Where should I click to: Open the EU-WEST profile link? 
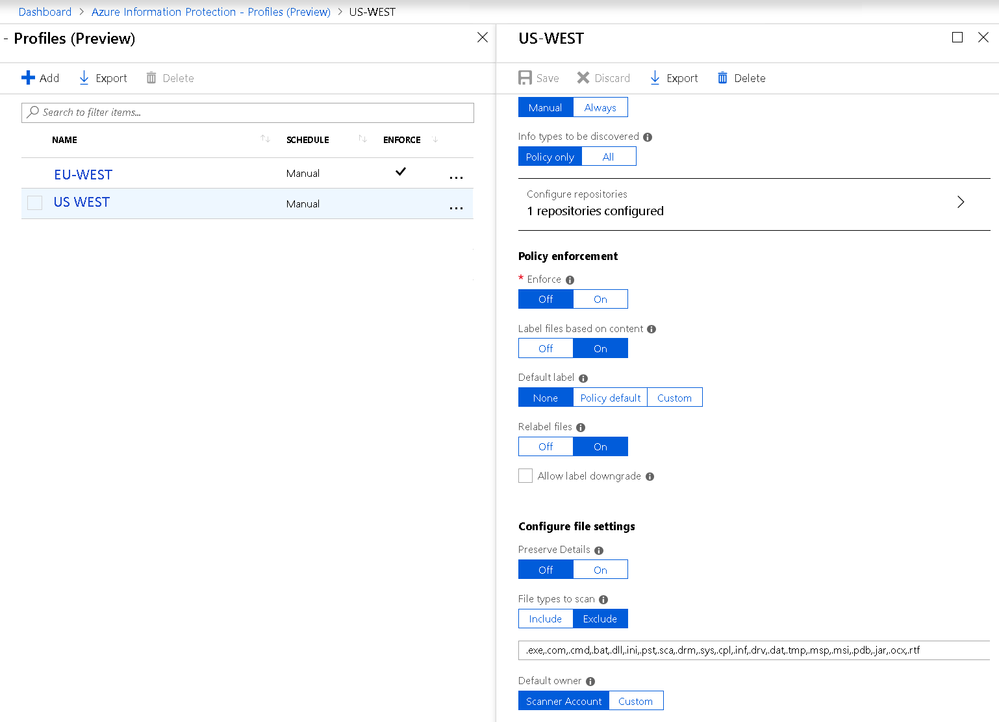tap(83, 175)
